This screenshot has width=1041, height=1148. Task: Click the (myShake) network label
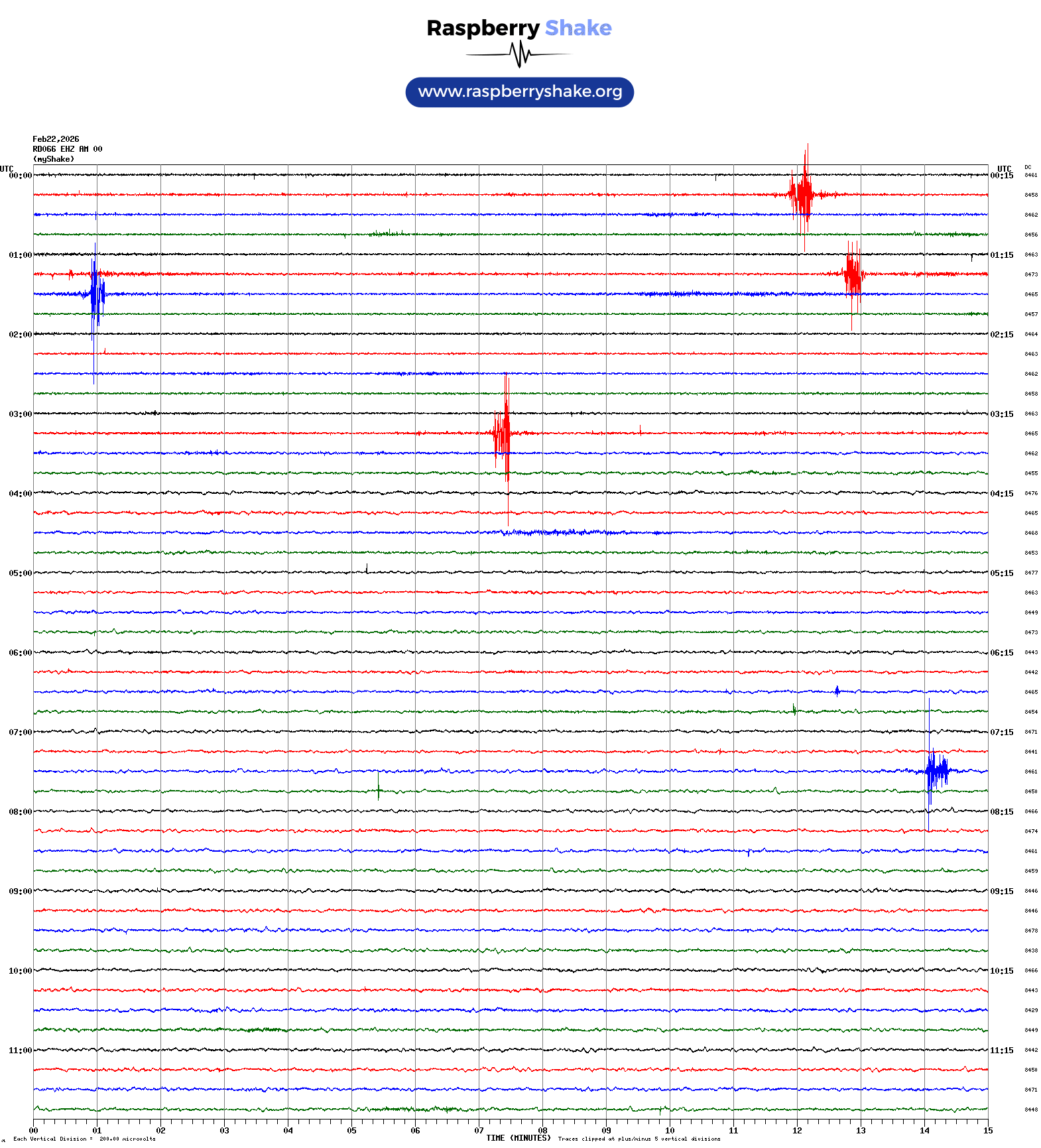(54, 159)
